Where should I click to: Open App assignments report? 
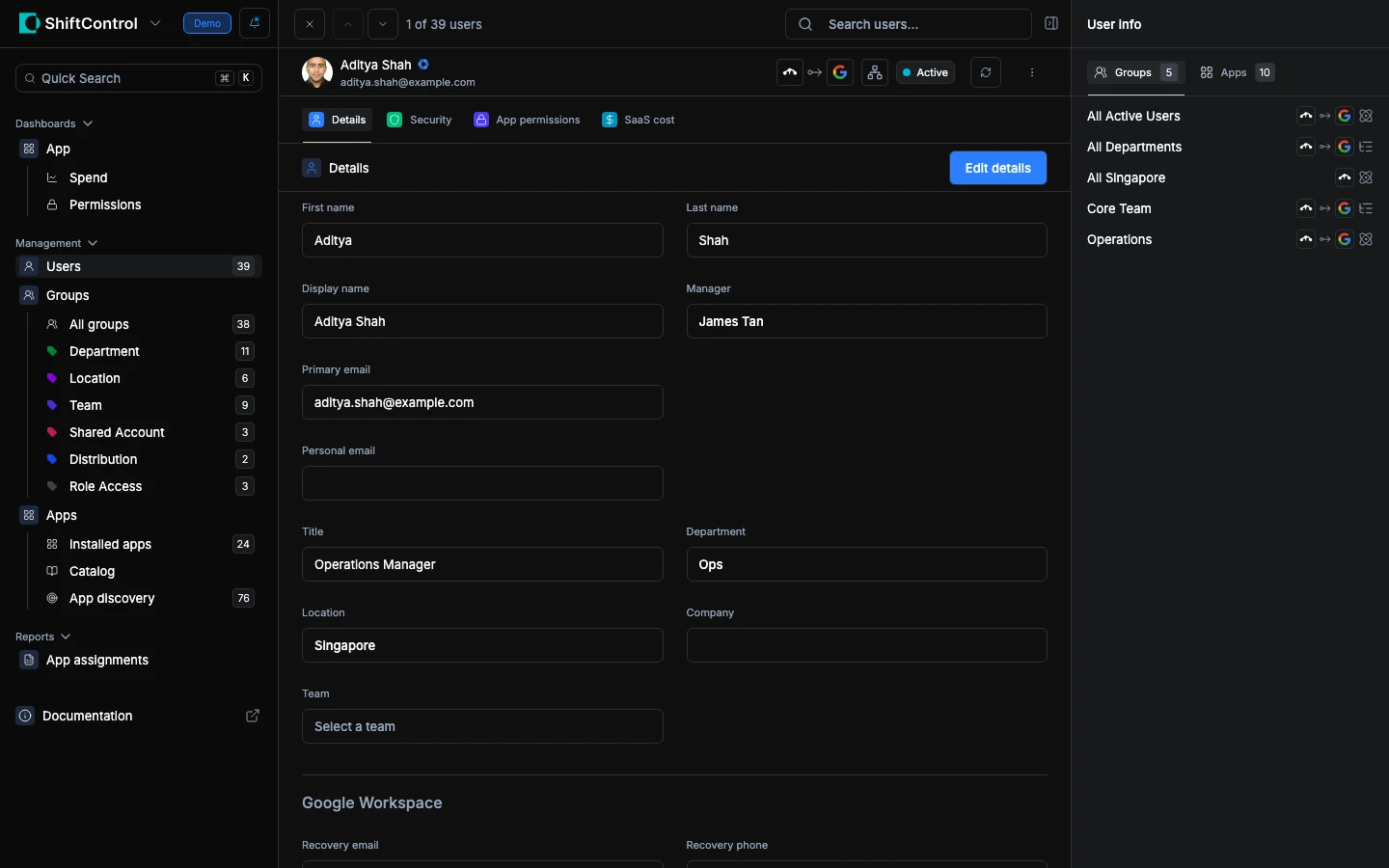click(96, 660)
